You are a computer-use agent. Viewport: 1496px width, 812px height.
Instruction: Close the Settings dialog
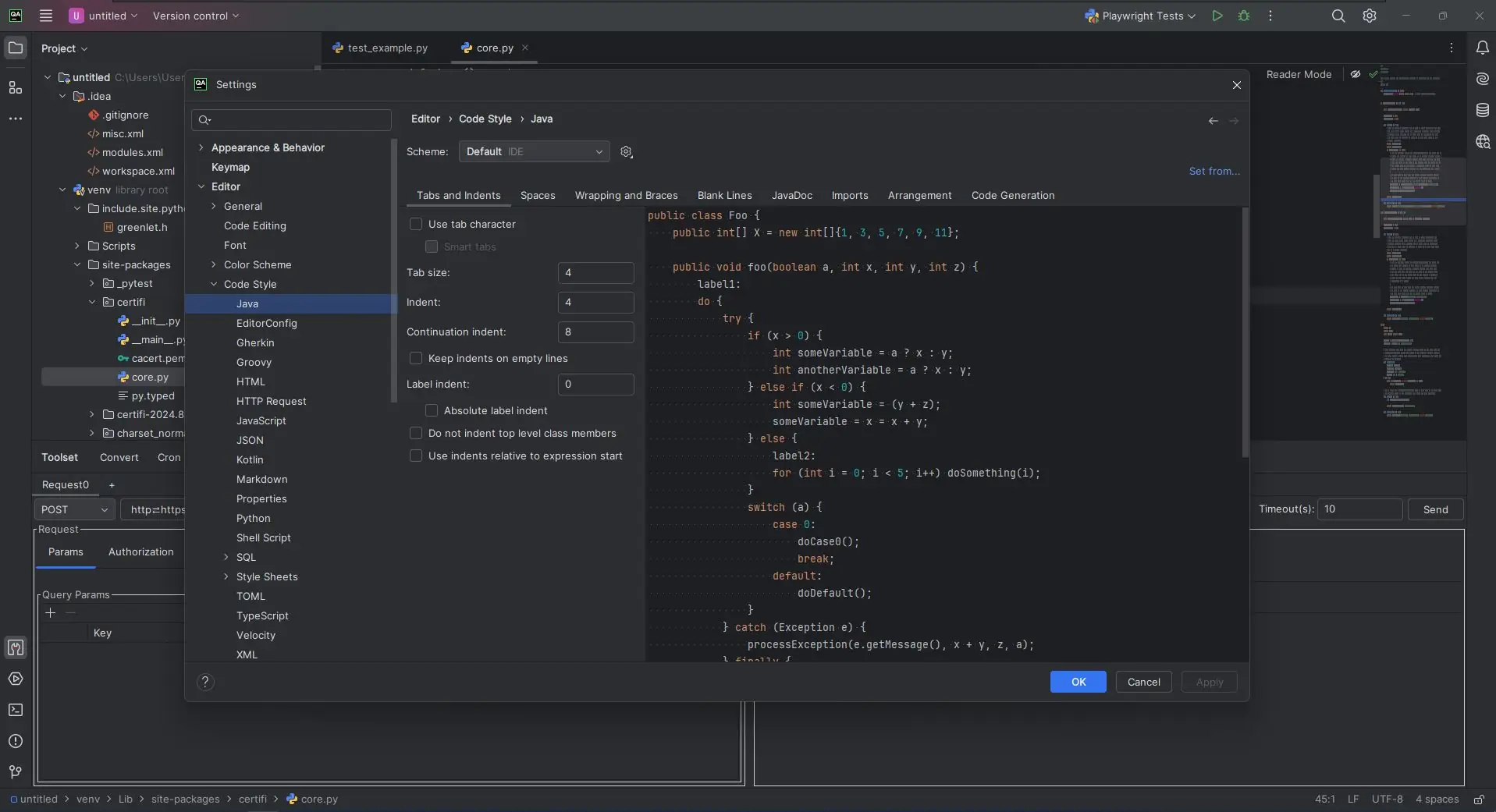[1237, 85]
